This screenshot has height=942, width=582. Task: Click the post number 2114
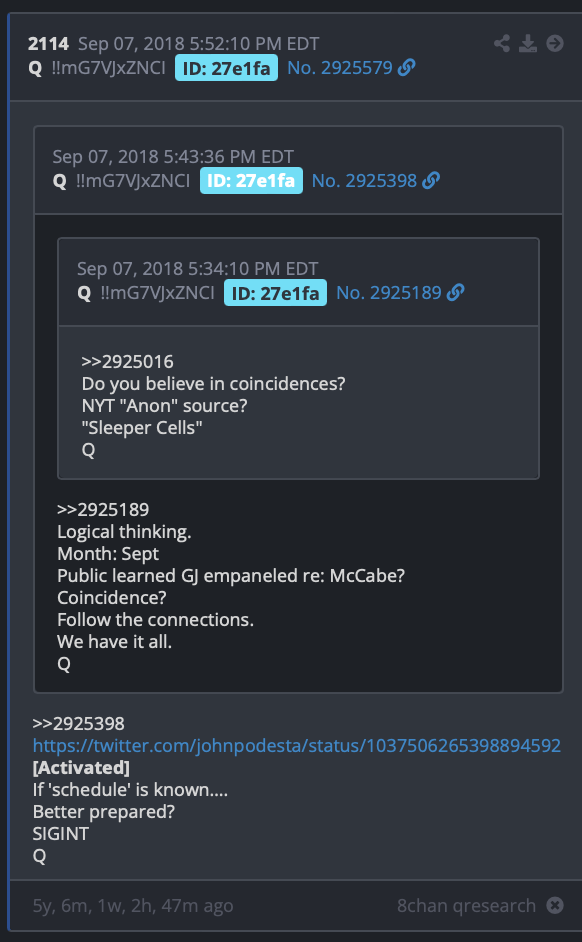point(49,44)
